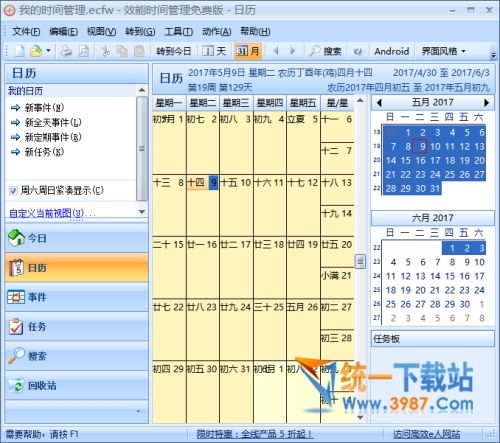This screenshot has width=500, height=443.
Task: Click the limited-time discount link
Action: pyautogui.click(x=254, y=434)
